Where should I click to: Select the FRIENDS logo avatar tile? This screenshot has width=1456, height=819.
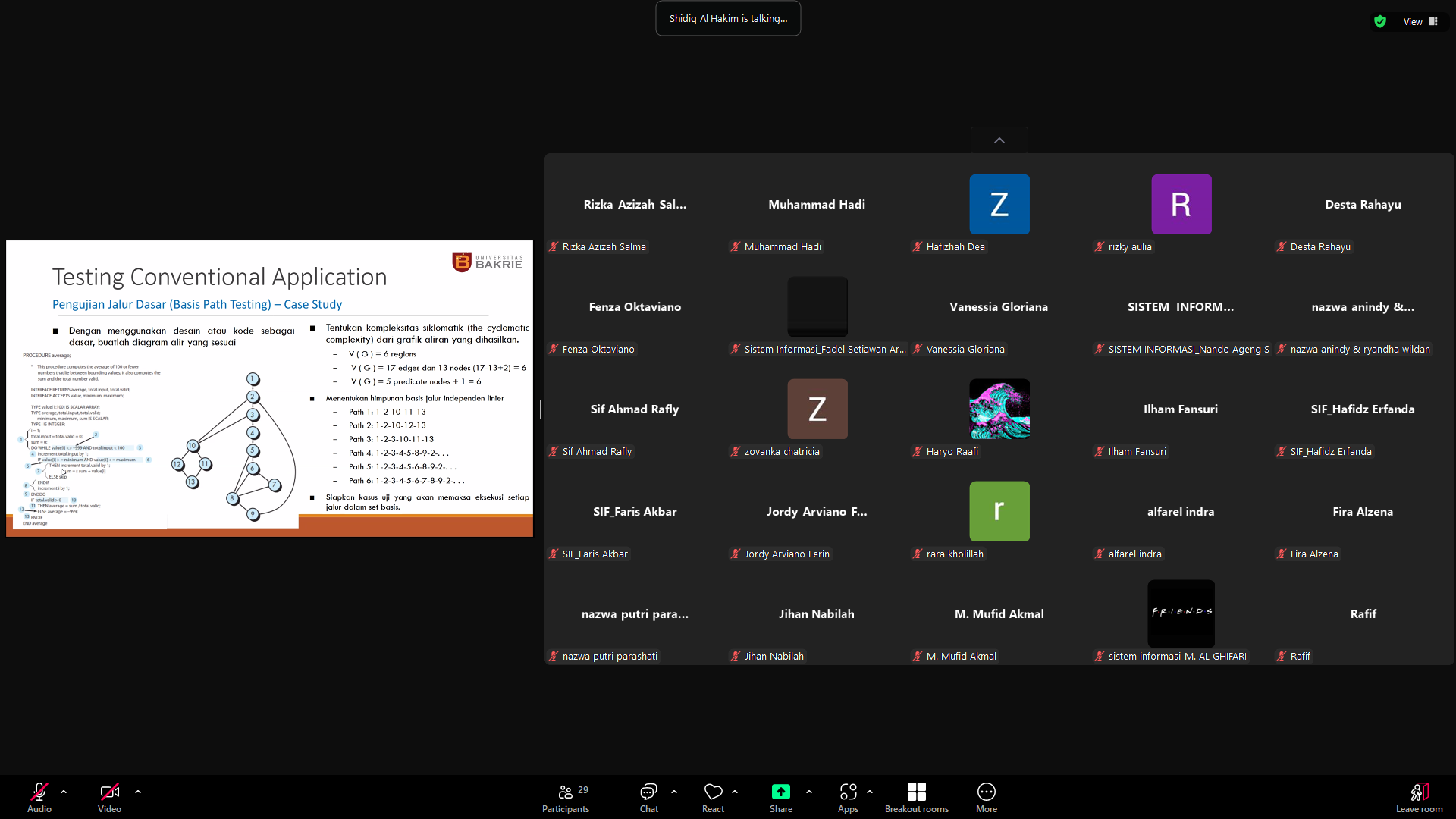[1181, 613]
